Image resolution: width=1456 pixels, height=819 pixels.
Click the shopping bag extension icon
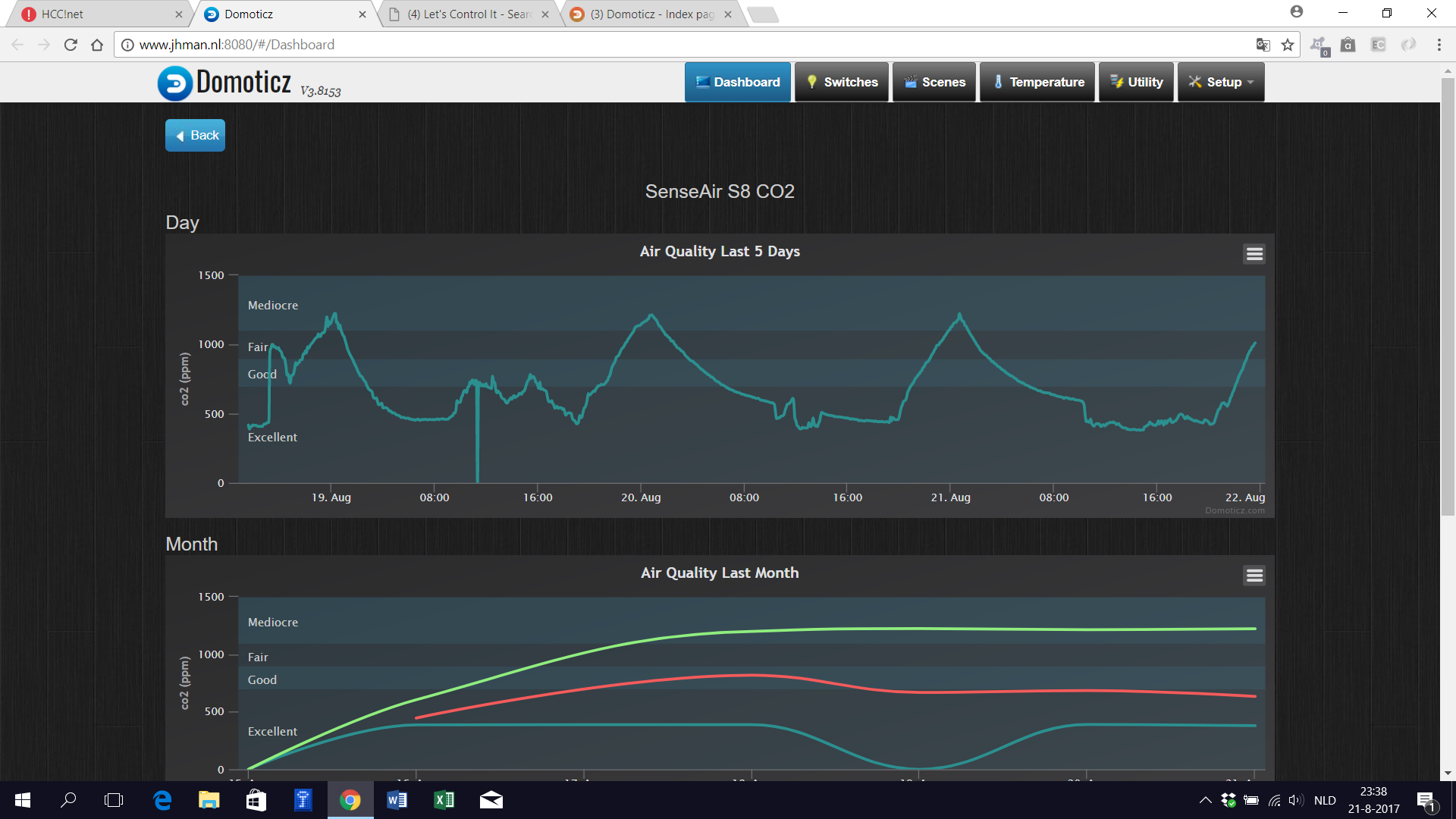click(x=1348, y=45)
